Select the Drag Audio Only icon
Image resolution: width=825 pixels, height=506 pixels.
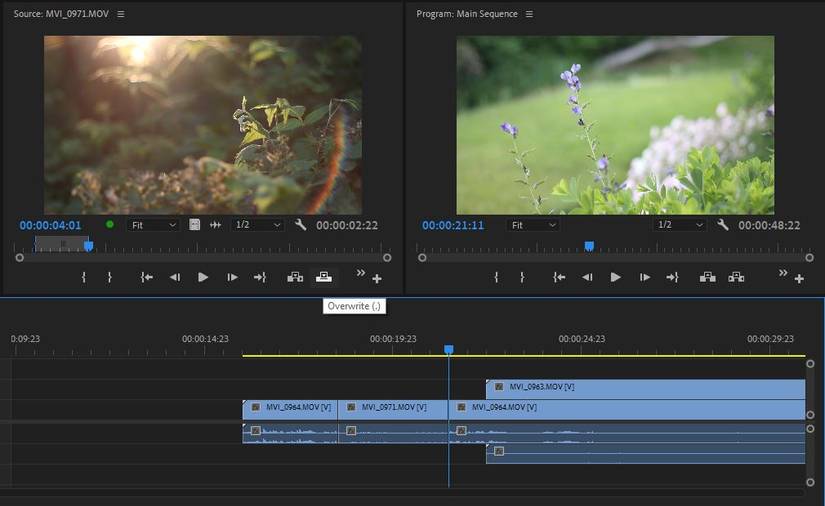click(x=215, y=225)
